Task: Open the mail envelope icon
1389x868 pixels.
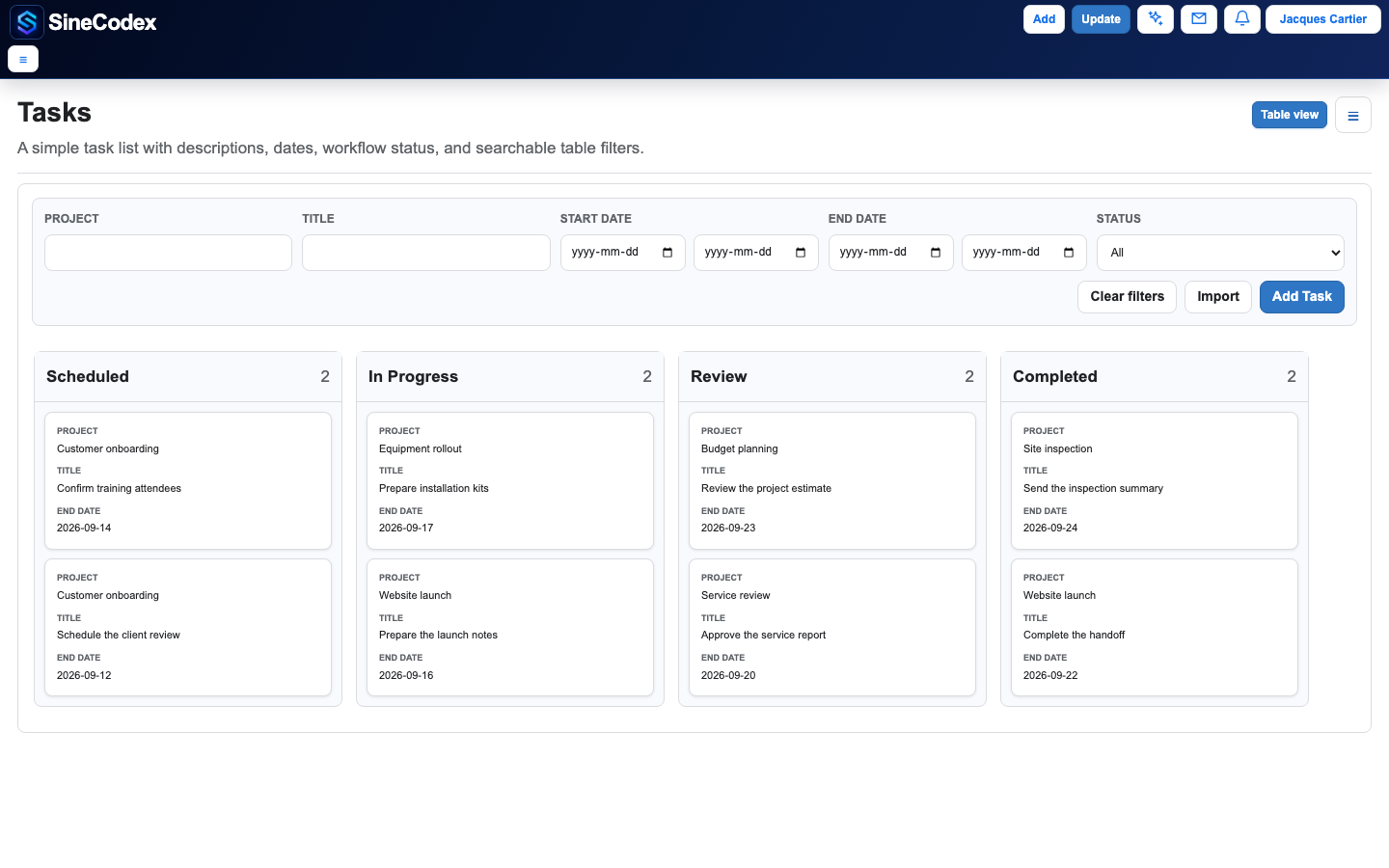Action: tap(1199, 19)
